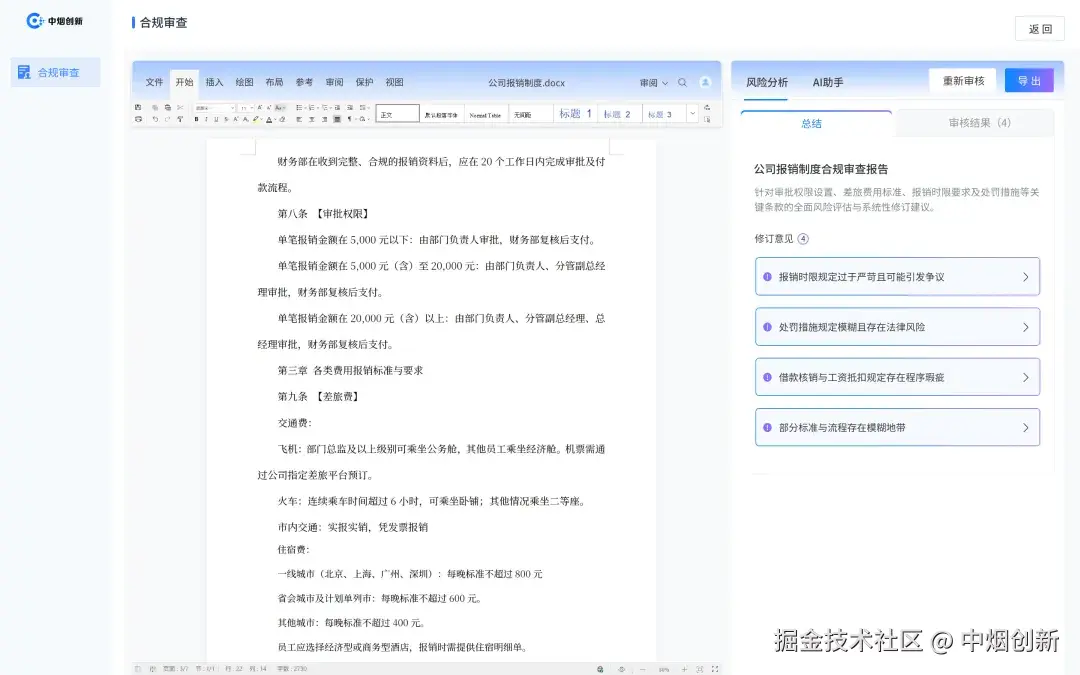Click the text highlight color icon
The height and width of the screenshot is (675, 1080).
click(255, 118)
